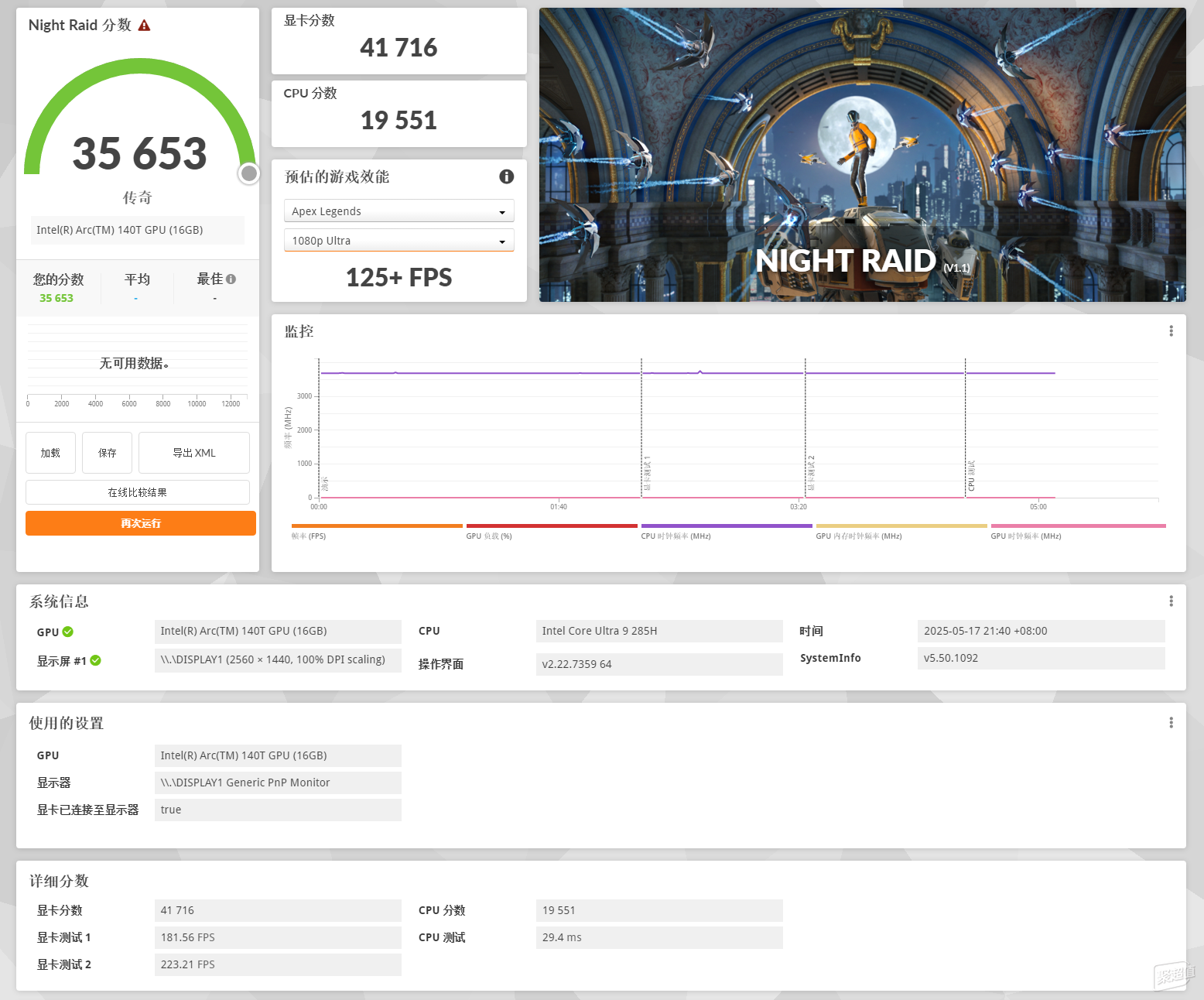
Task: Click the Night Raid benchmark preview image
Action: (x=863, y=155)
